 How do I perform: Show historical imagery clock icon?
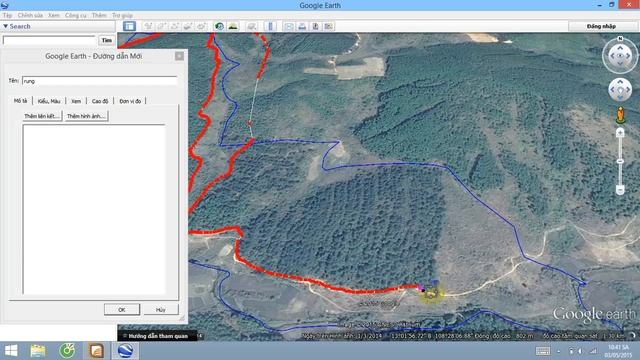coord(219,26)
